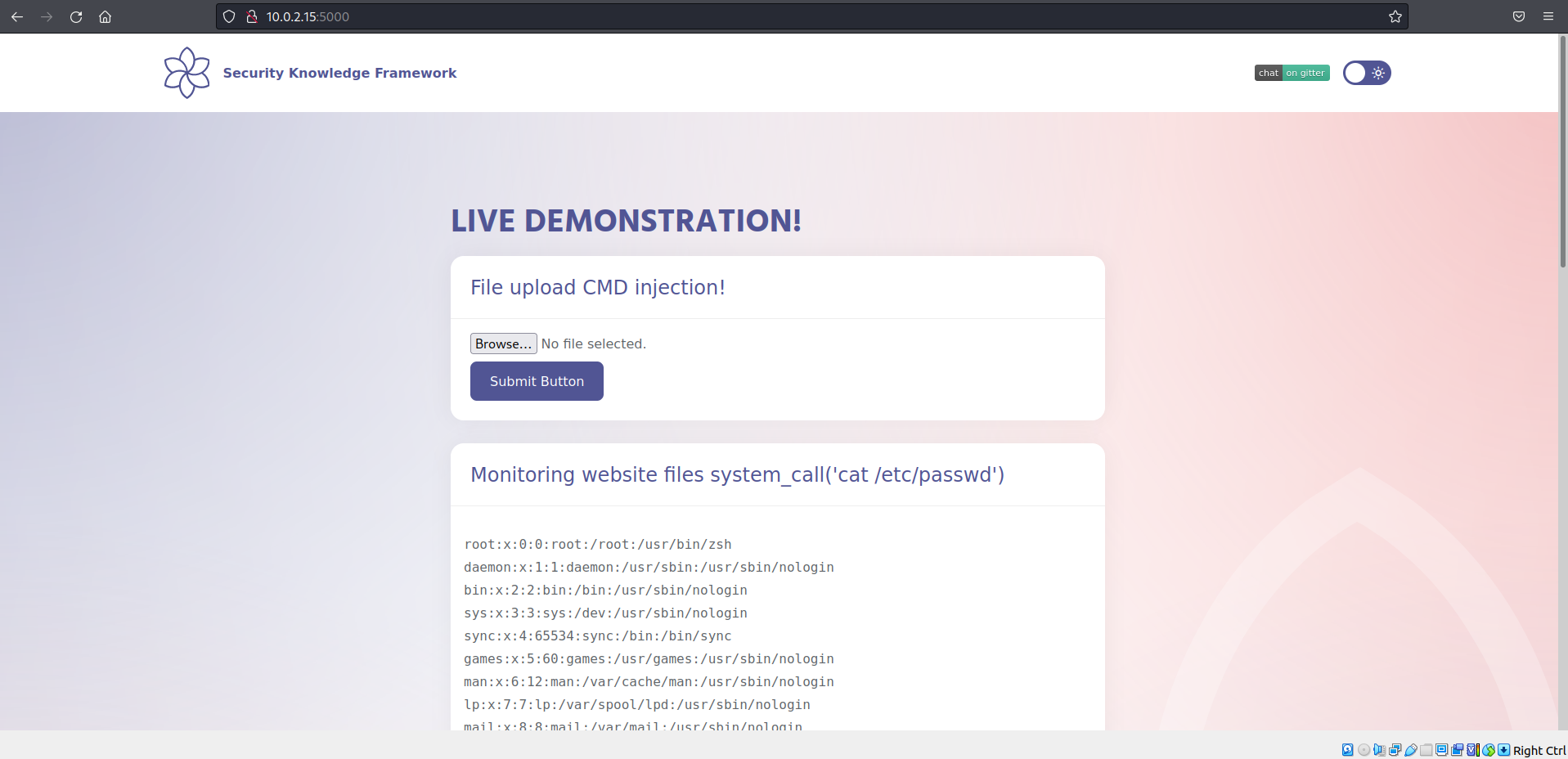The width and height of the screenshot is (1568, 759).
Task: Click the Security Knowledge Framework flower logo
Action: (187, 73)
